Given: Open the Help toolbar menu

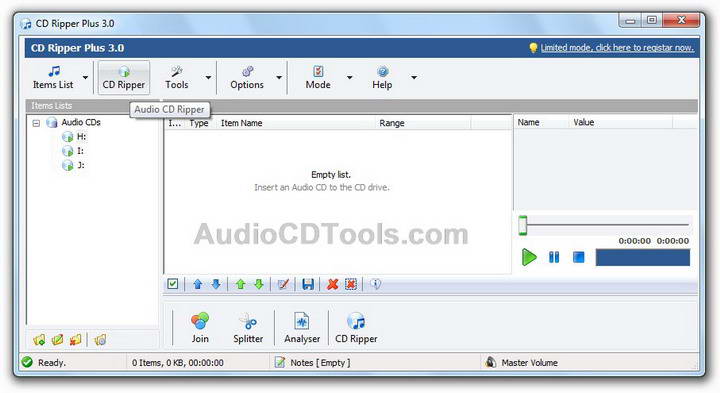Looking at the screenshot, I should (x=382, y=77).
